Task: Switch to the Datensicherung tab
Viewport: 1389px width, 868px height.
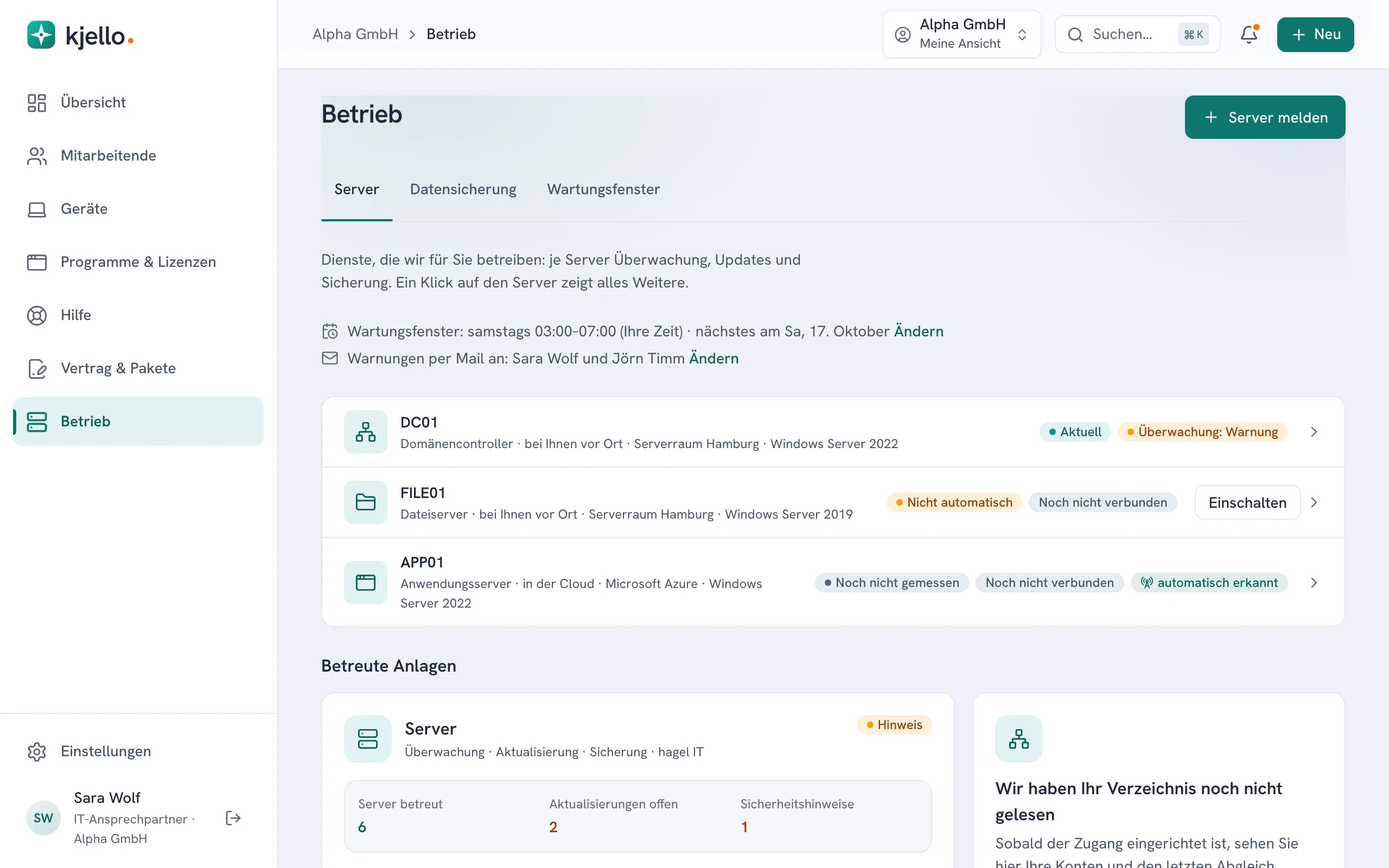Action: coord(463,189)
